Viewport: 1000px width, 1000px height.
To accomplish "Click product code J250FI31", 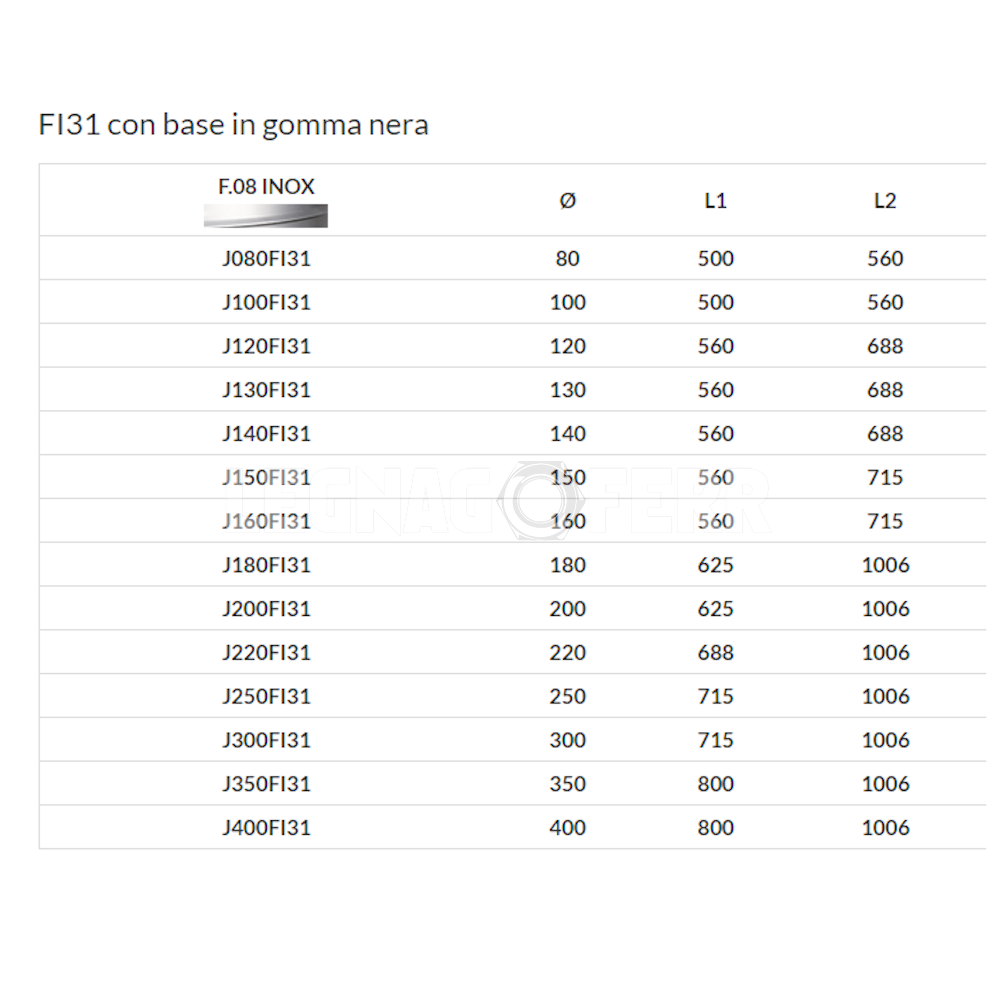I will pos(266,697).
